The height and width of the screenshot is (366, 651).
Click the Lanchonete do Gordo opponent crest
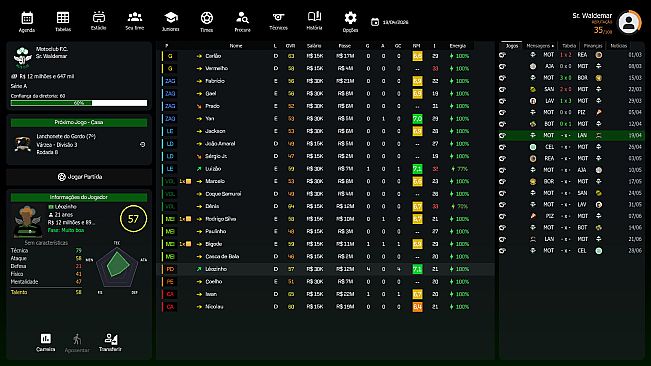(x=23, y=144)
